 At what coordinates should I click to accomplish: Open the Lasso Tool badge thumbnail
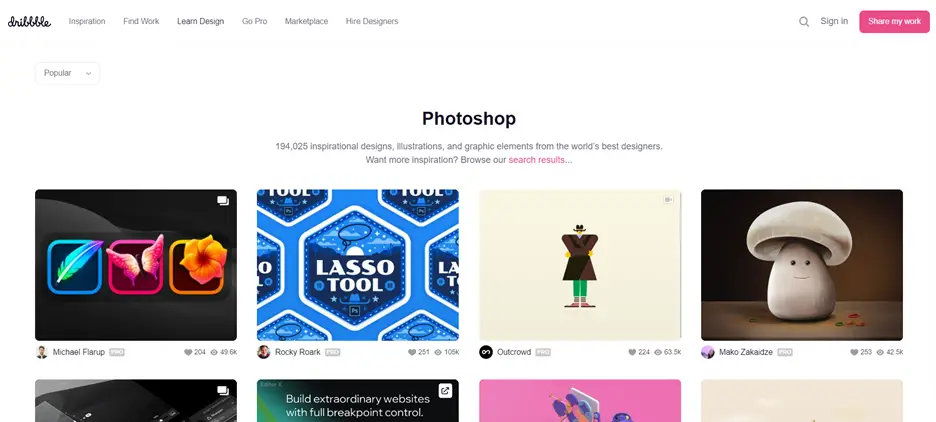(x=358, y=265)
